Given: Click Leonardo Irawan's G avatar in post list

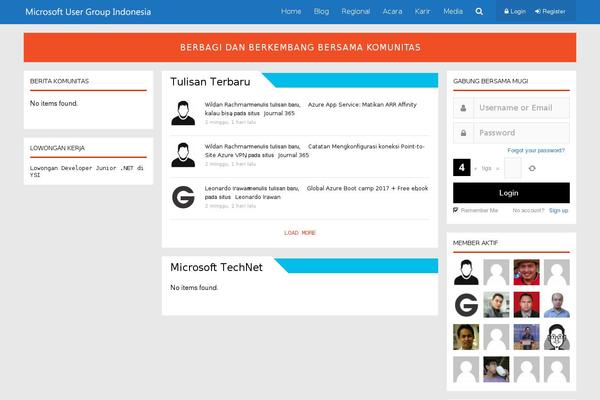Looking at the screenshot, I should 183,197.
